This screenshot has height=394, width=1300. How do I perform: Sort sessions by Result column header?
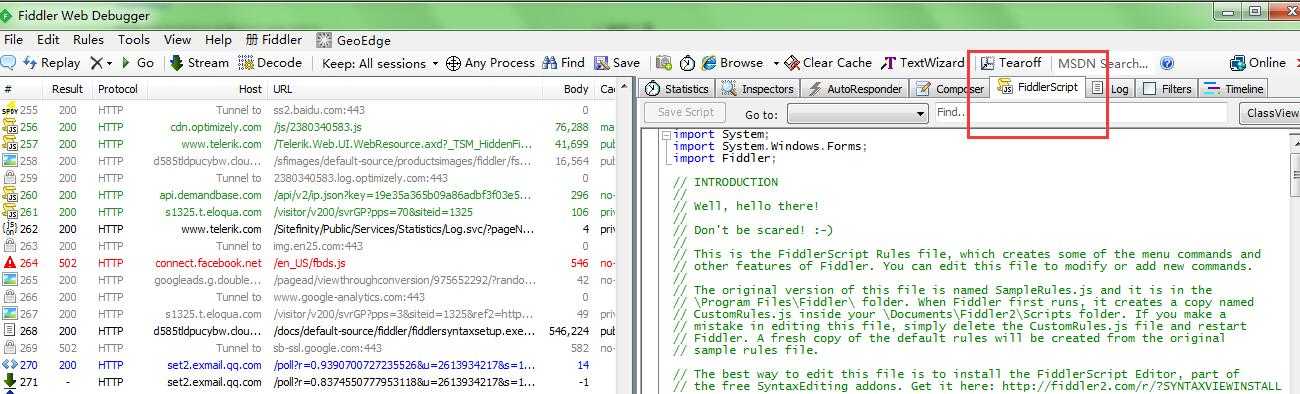pyautogui.click(x=68, y=89)
